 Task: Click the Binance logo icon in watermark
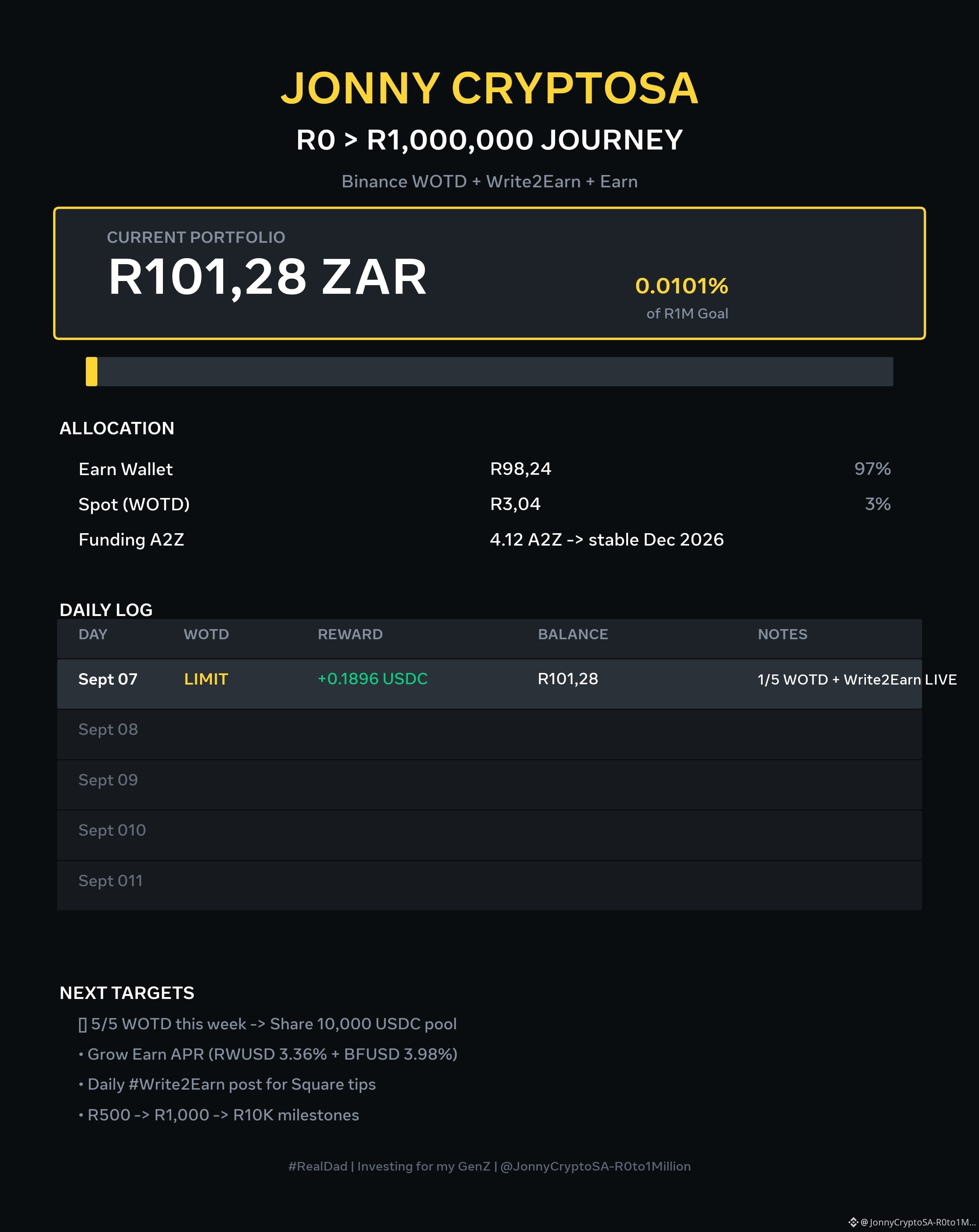click(853, 1222)
